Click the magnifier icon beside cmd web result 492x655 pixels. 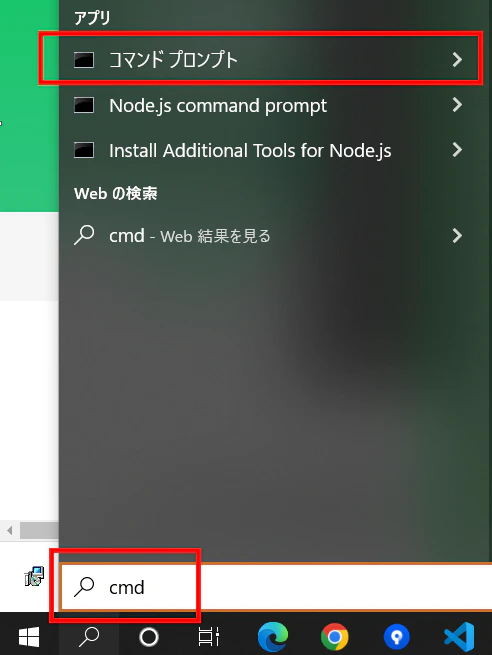pyautogui.click(x=84, y=235)
